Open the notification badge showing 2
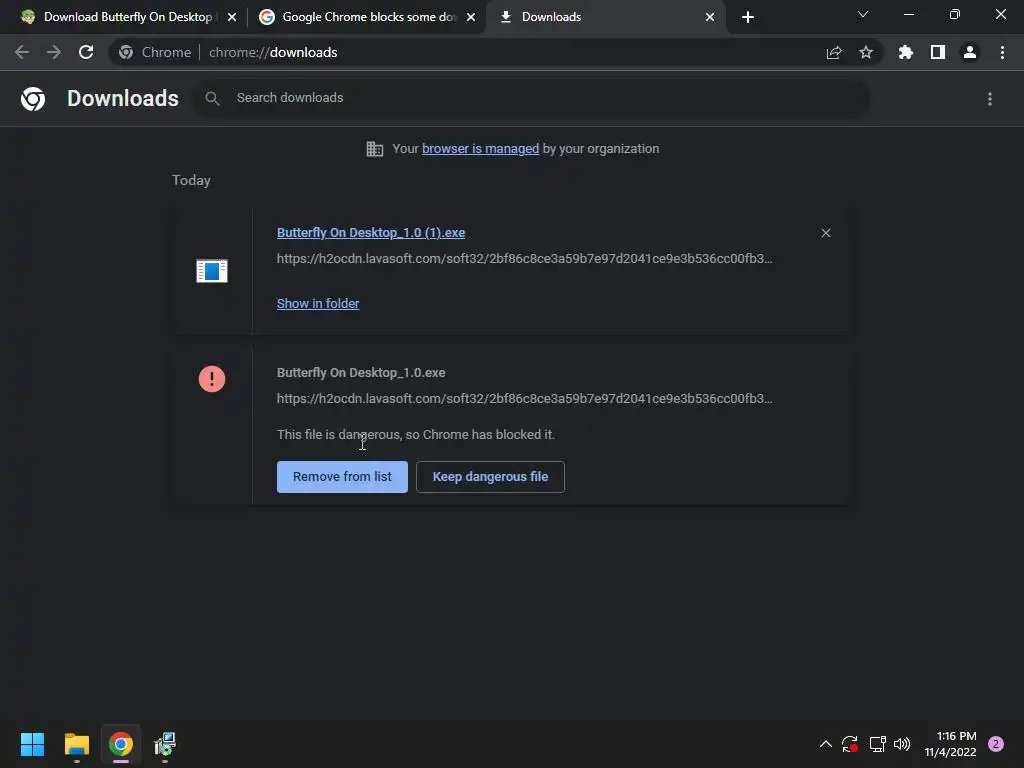Viewport: 1024px width, 768px height. tap(996, 744)
